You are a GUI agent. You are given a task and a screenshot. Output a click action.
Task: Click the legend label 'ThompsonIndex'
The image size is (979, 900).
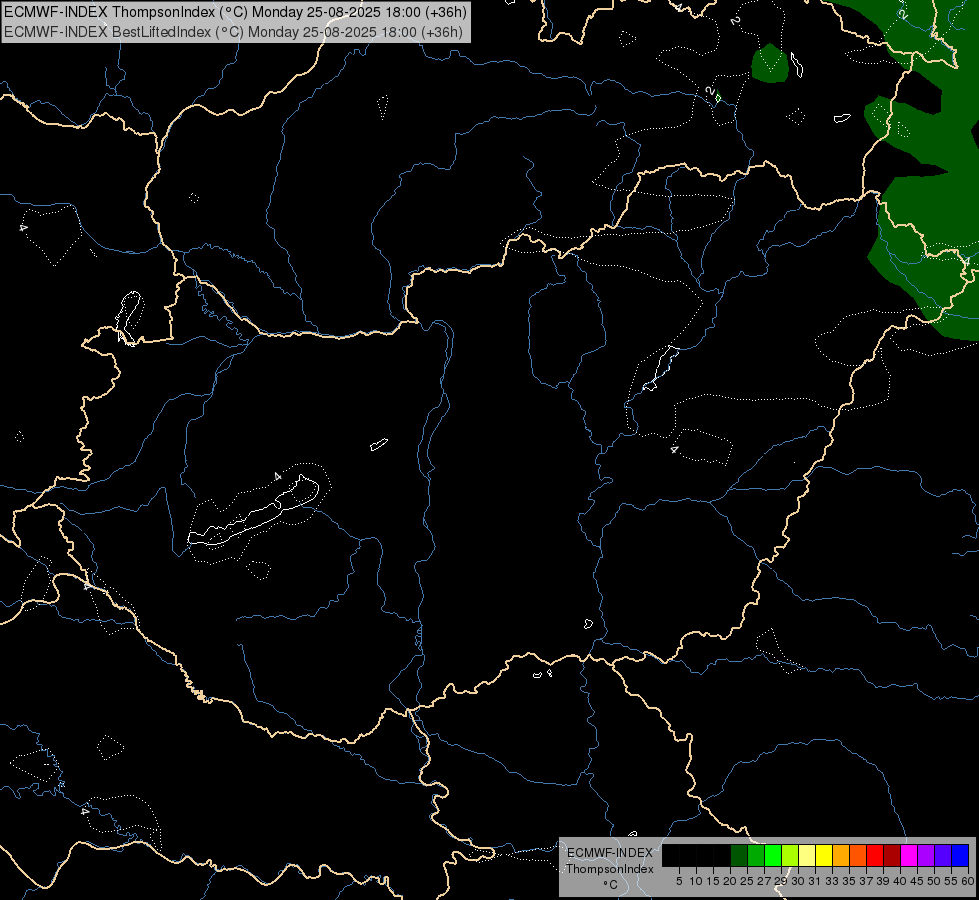610,869
